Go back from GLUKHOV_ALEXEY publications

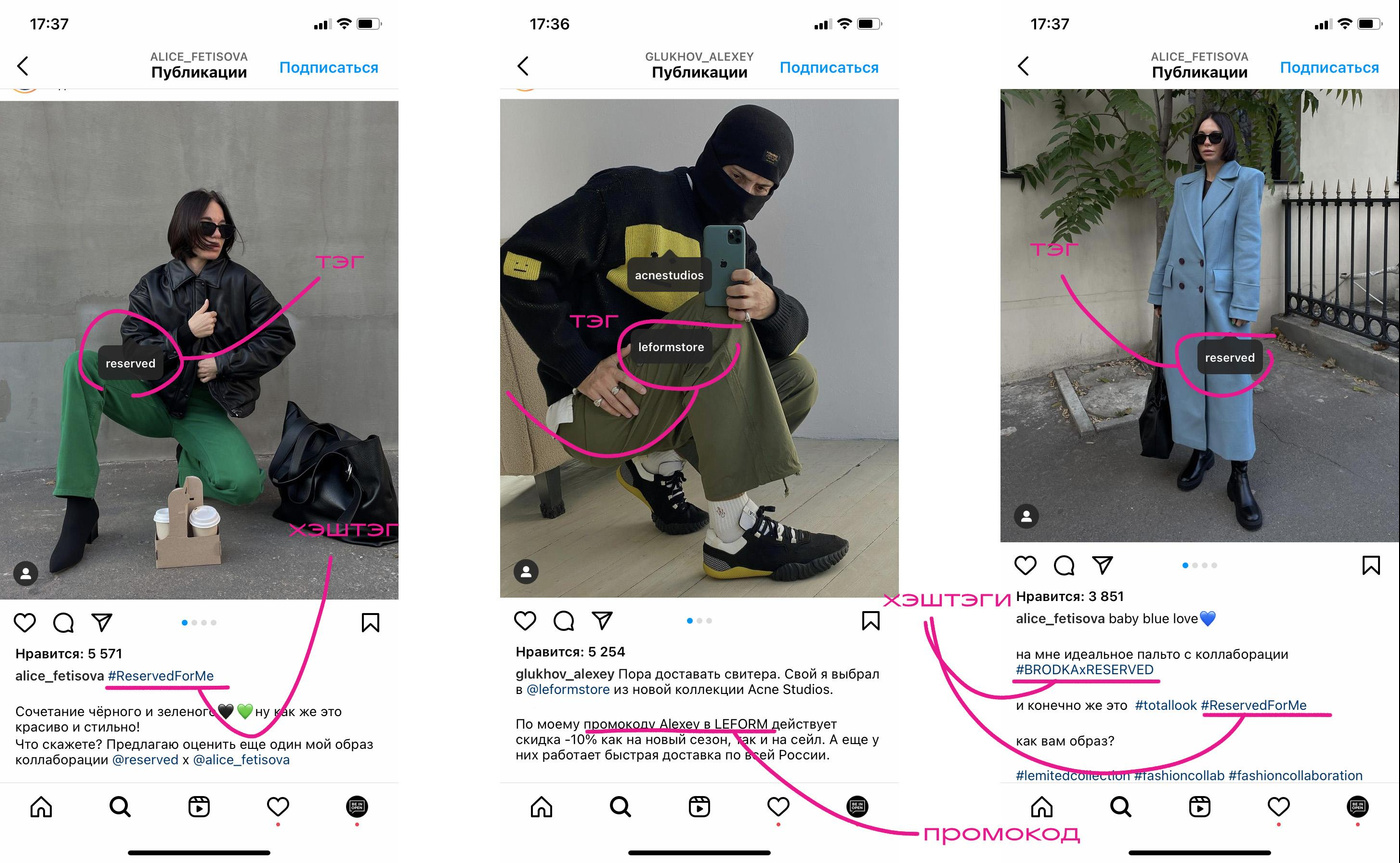[523, 66]
